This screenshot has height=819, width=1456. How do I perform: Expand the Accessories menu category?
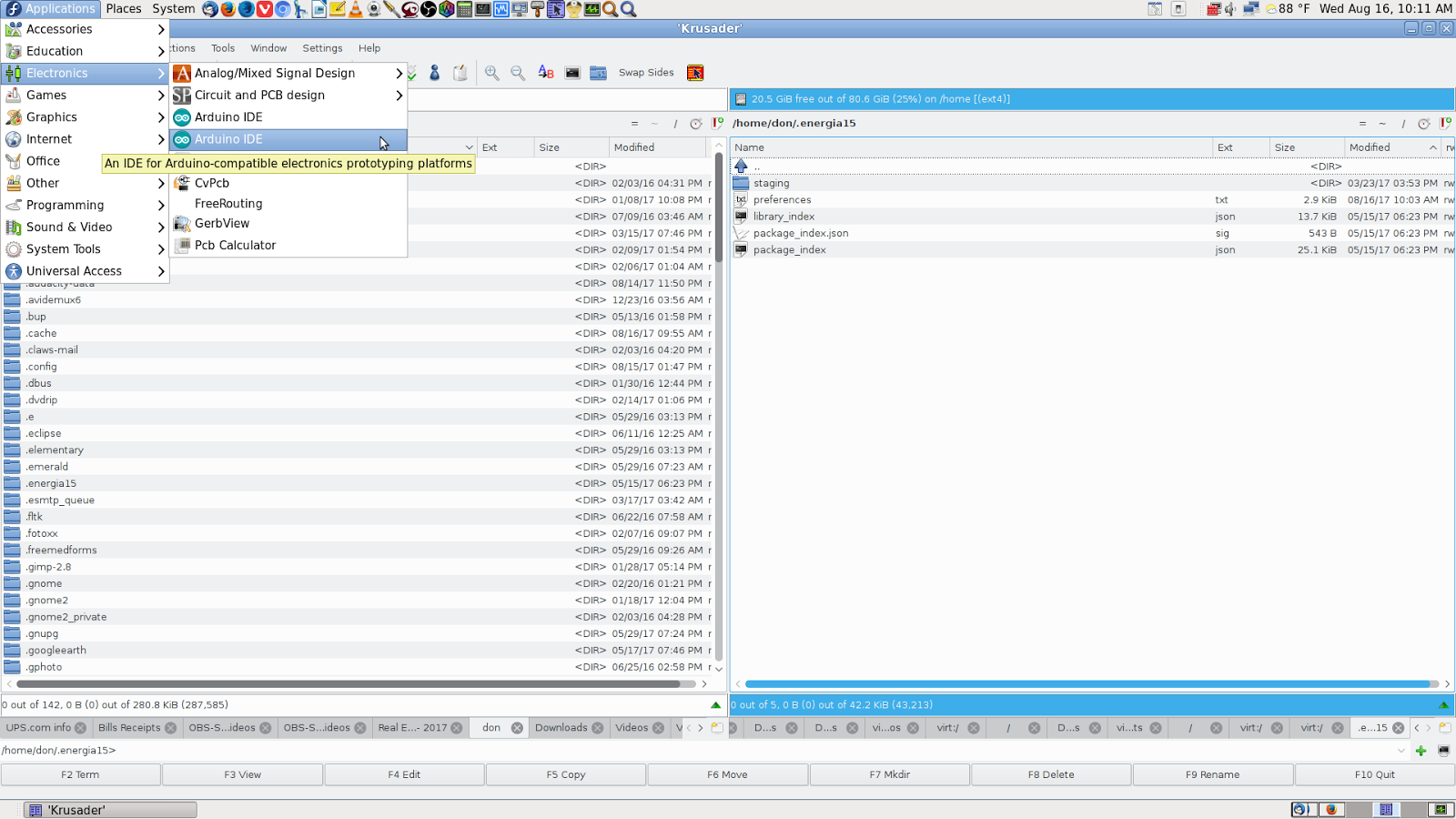click(85, 29)
